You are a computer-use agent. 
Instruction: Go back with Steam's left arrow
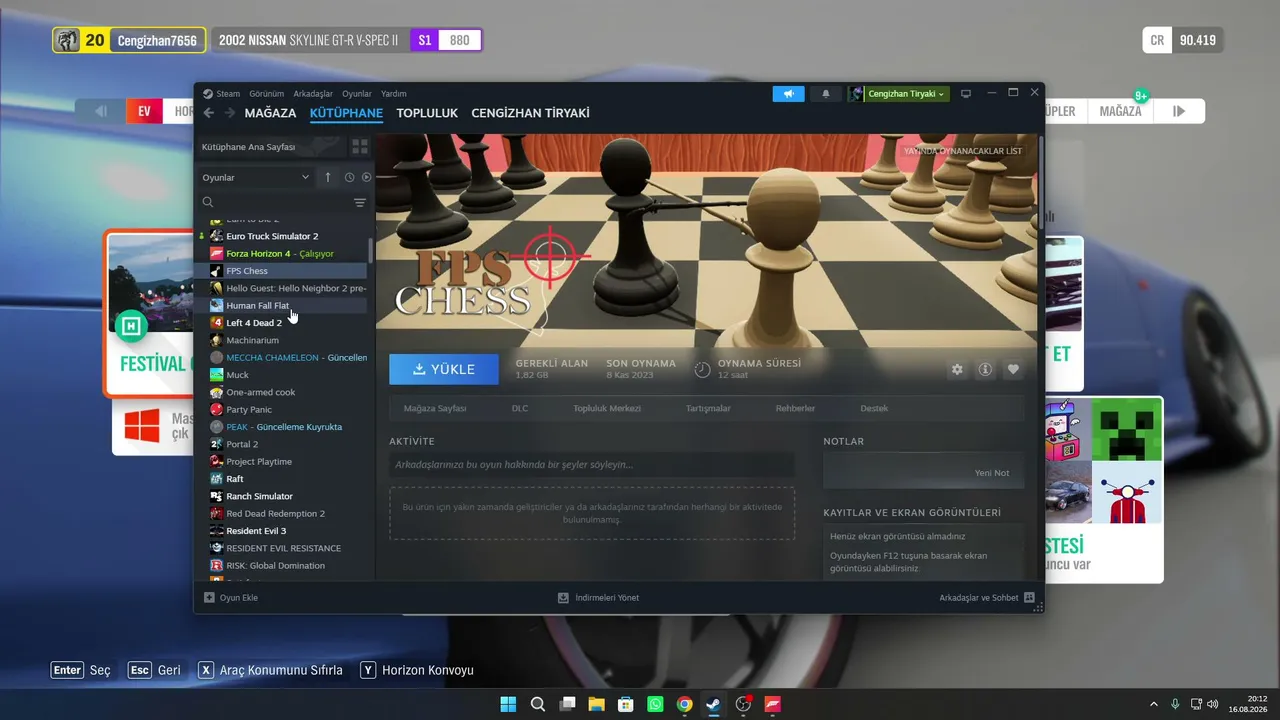click(209, 113)
